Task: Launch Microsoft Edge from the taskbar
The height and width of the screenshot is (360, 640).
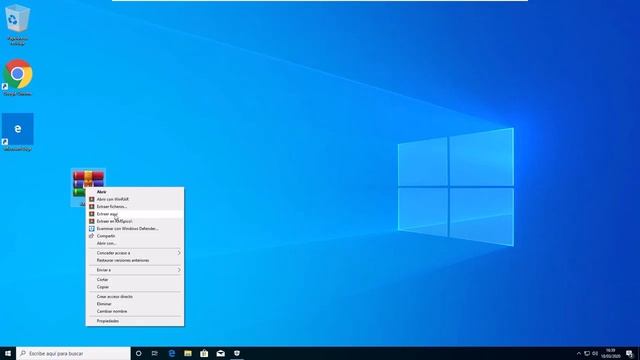Action: pos(171,353)
